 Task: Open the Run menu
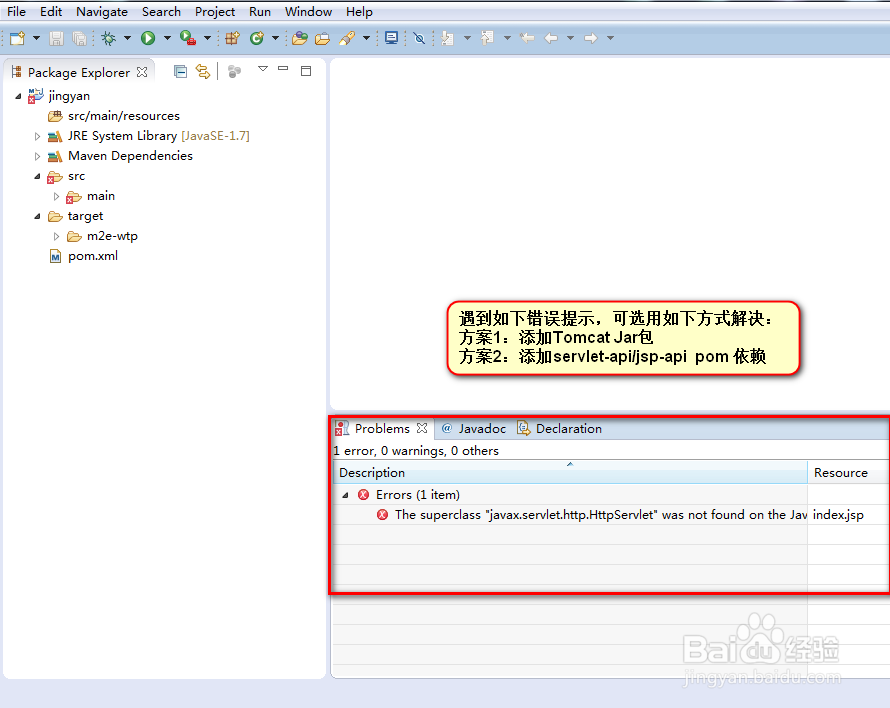click(260, 11)
